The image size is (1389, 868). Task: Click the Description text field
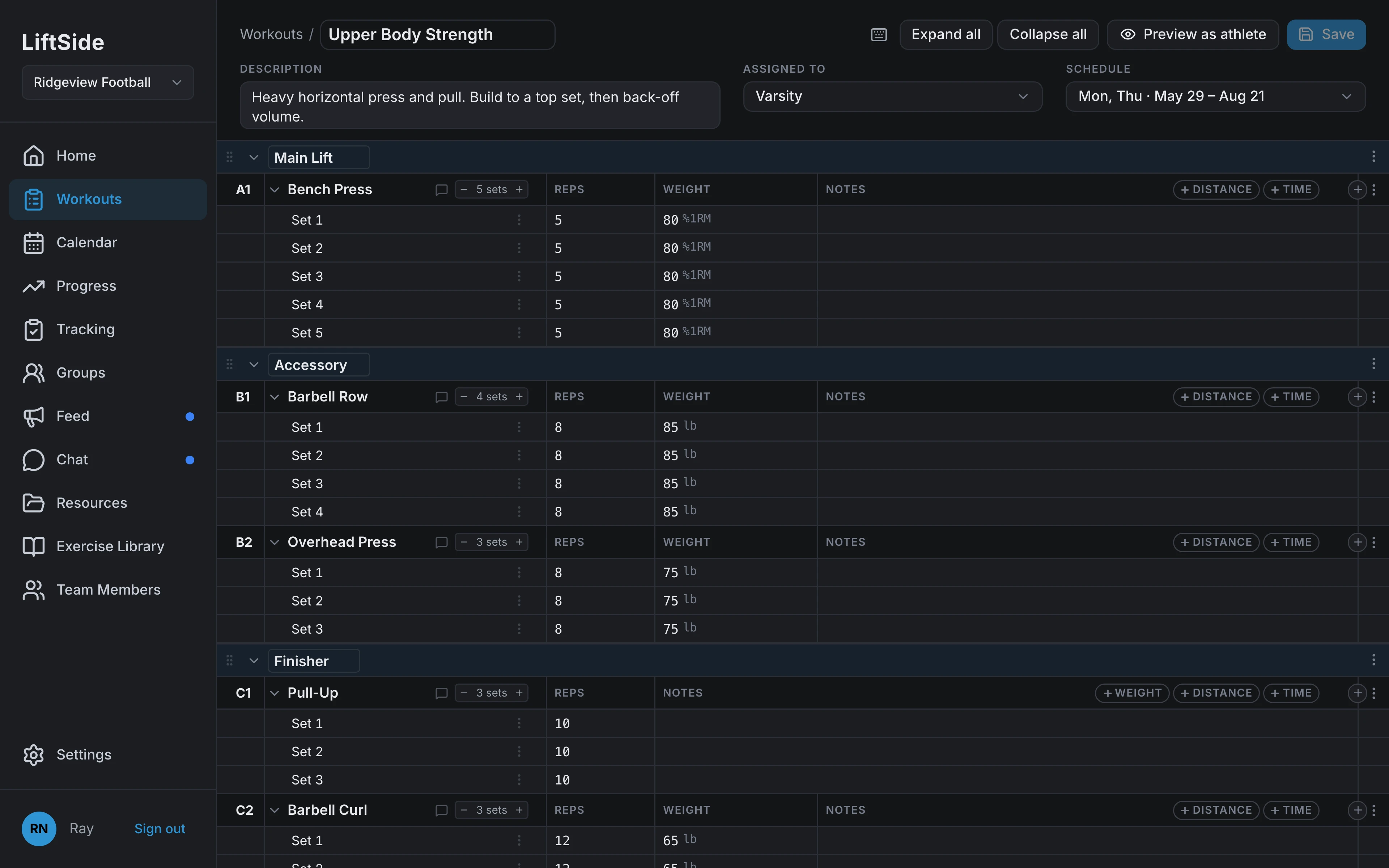(x=480, y=106)
